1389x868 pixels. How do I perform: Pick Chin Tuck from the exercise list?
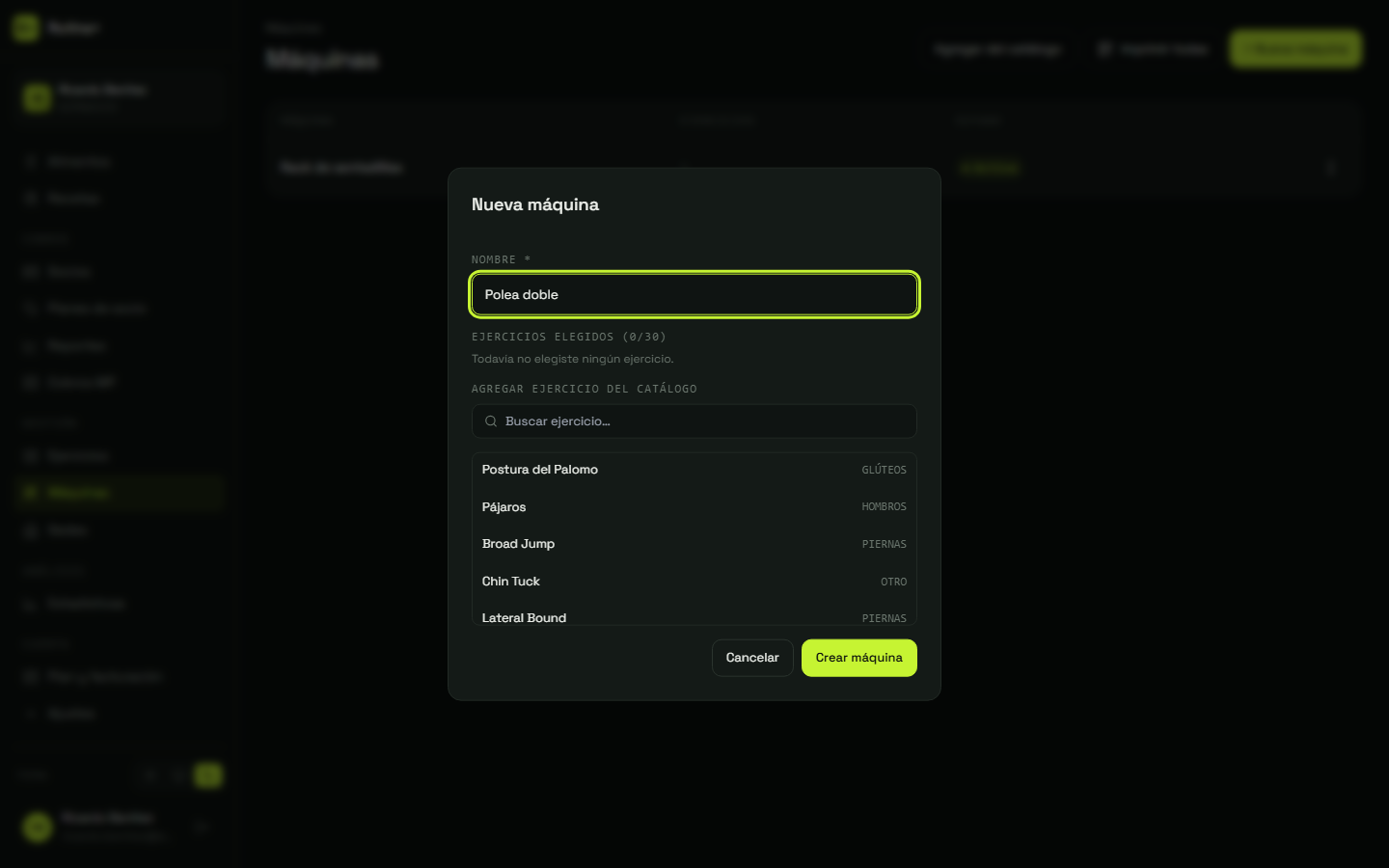click(x=694, y=582)
